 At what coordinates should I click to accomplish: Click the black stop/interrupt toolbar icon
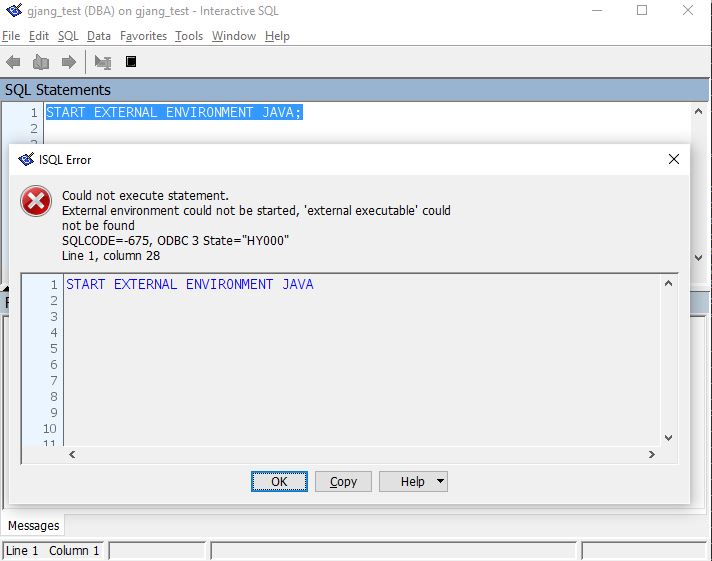(x=131, y=61)
